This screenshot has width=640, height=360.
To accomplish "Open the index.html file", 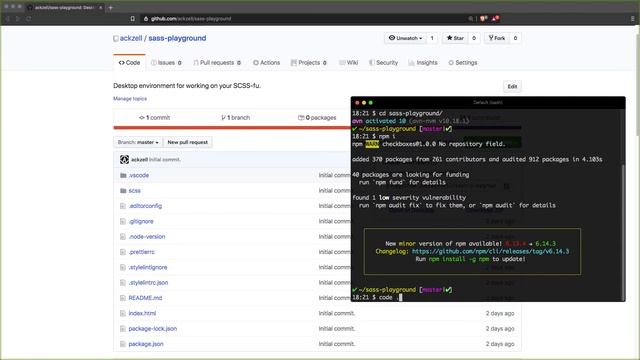I will (142, 313).
